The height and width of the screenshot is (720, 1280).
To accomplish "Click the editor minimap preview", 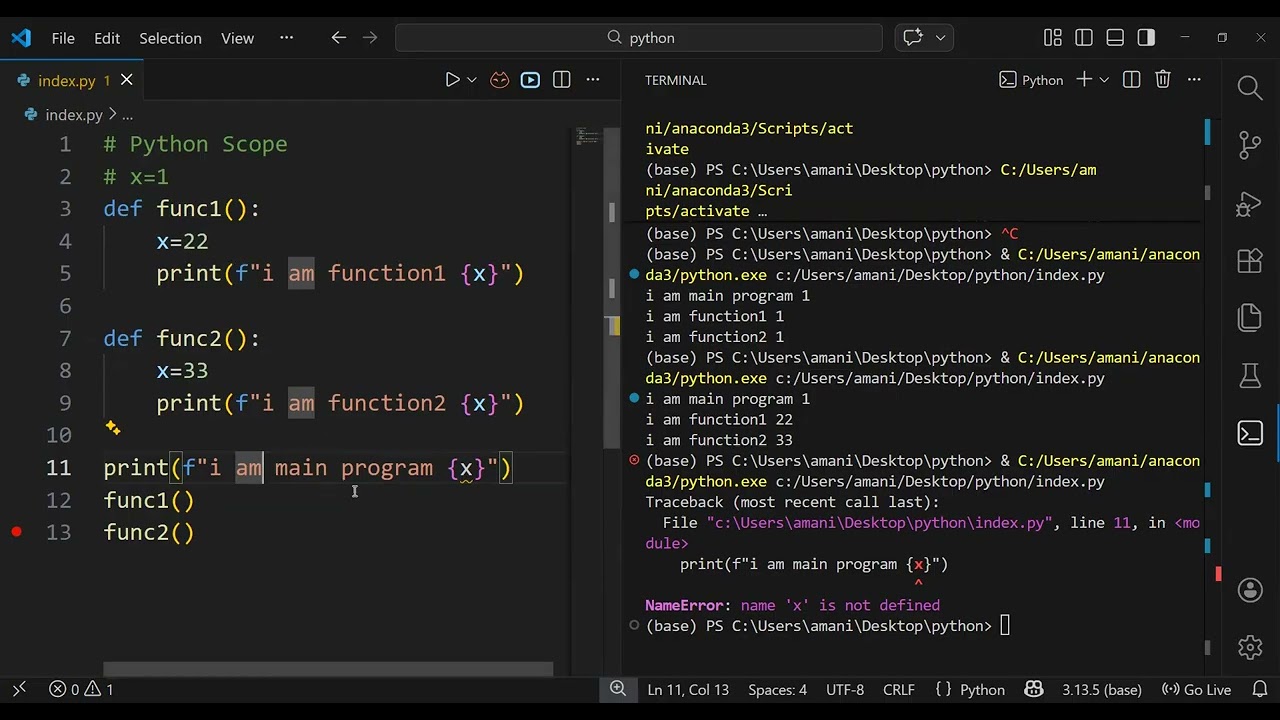I will 587,137.
